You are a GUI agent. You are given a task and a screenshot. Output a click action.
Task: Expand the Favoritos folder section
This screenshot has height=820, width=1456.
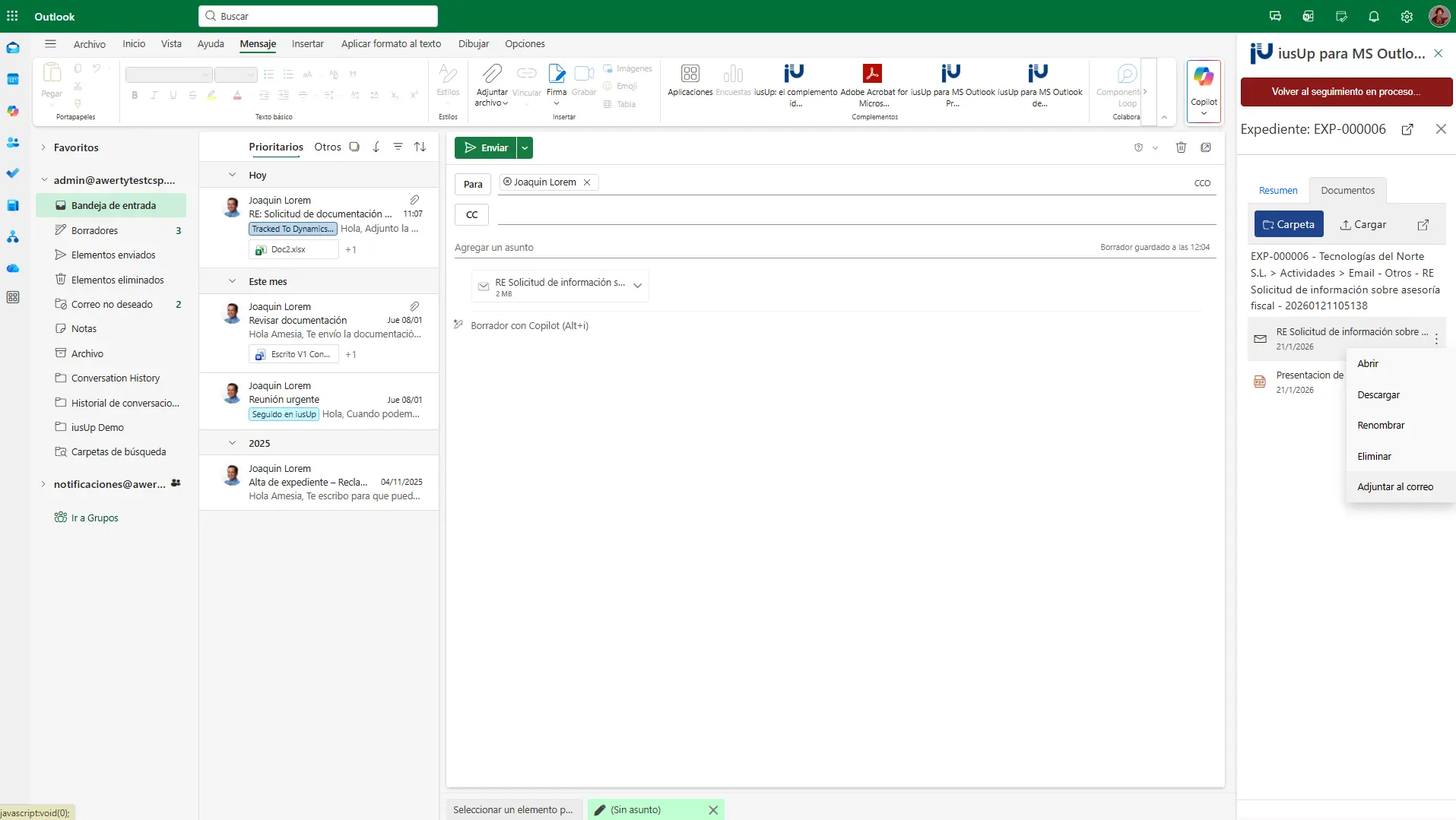pyautogui.click(x=43, y=147)
